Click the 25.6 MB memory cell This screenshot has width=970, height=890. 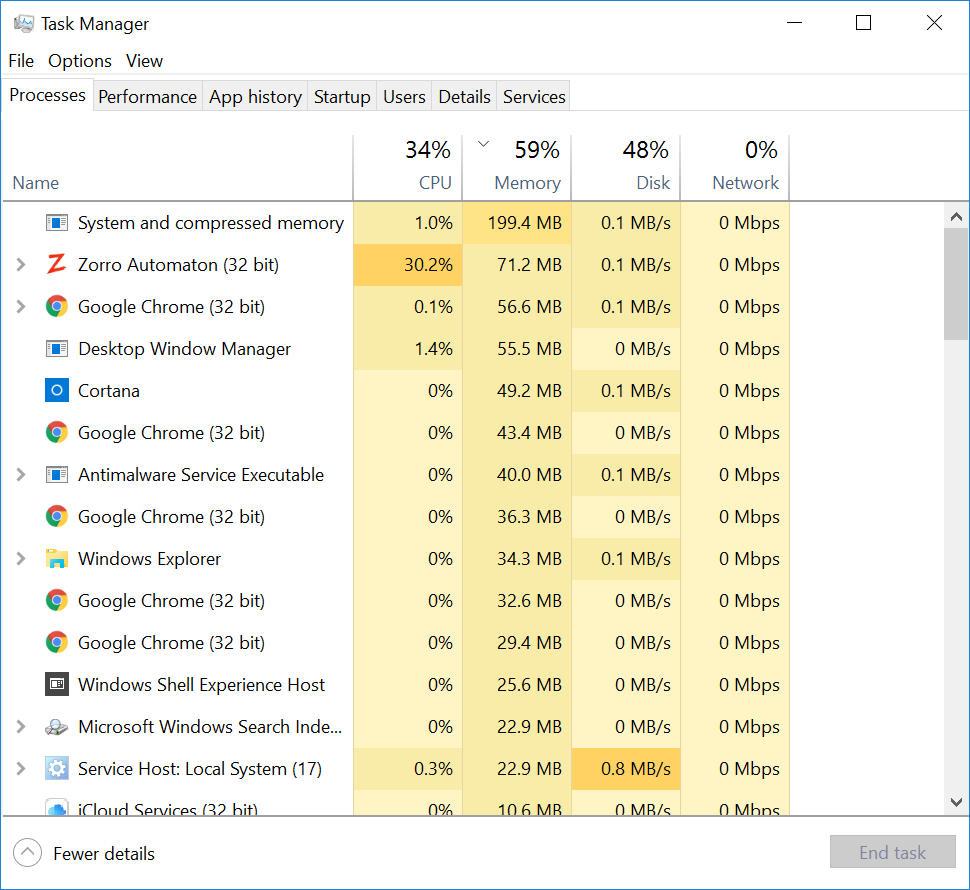click(517, 685)
